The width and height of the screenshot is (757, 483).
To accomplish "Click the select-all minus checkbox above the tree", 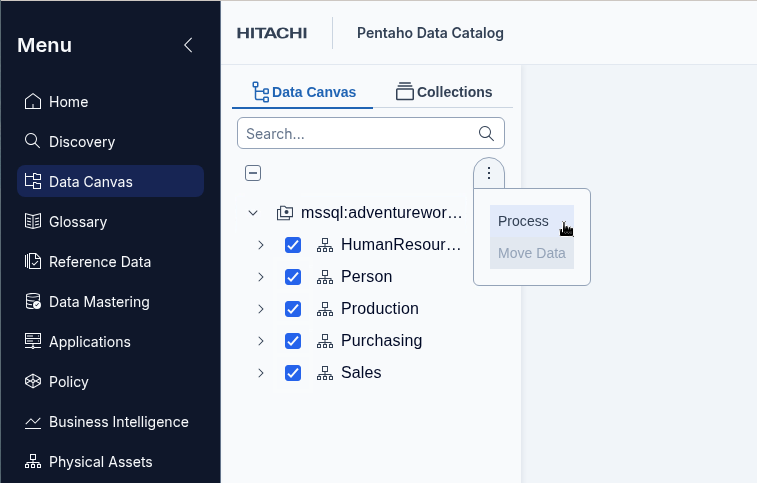I will coord(253,173).
